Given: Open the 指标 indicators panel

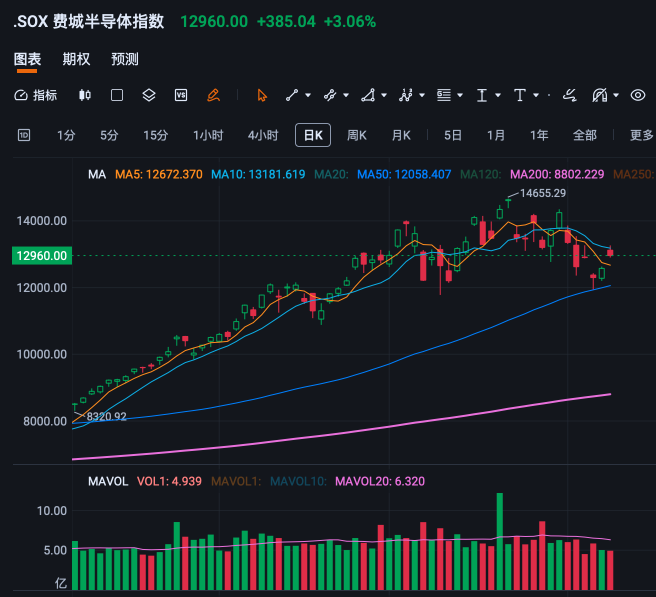Looking at the screenshot, I should (x=35, y=95).
